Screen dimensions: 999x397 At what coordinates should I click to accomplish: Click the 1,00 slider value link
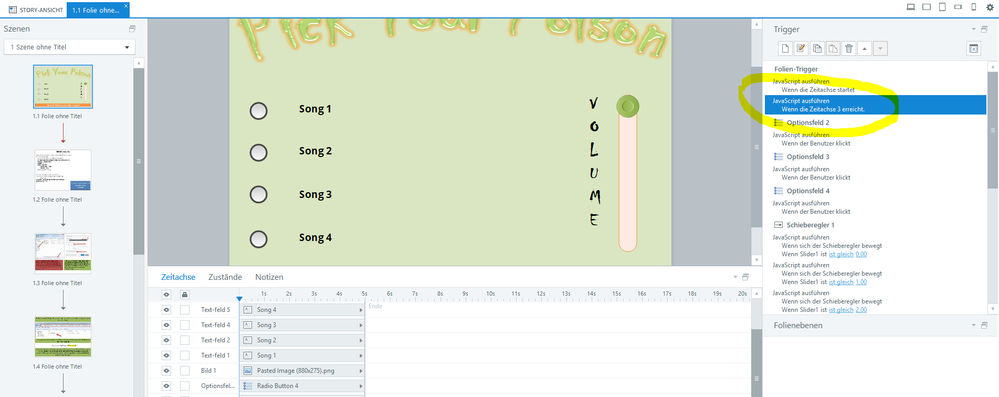[861, 282]
